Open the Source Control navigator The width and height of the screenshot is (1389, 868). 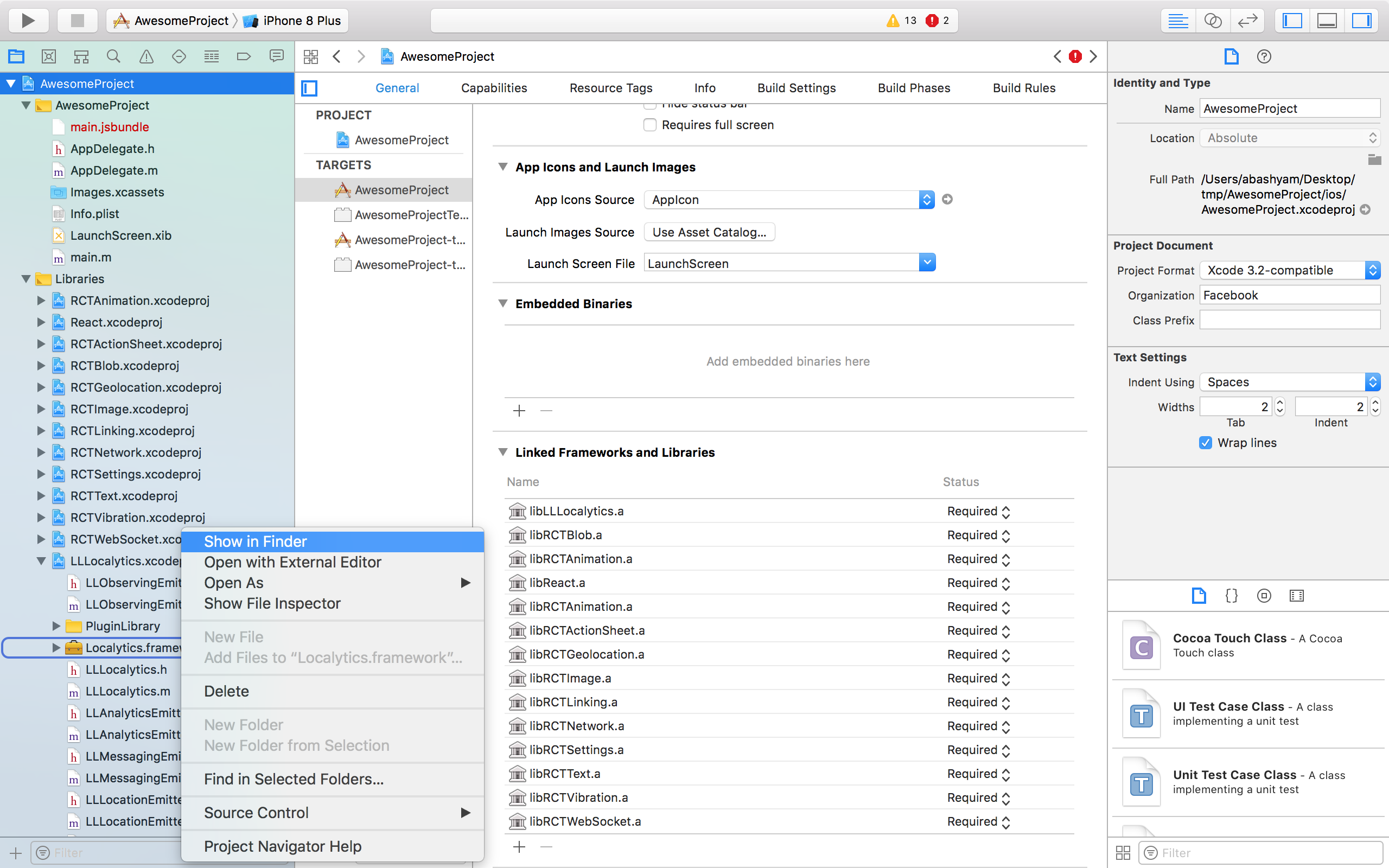[49, 56]
